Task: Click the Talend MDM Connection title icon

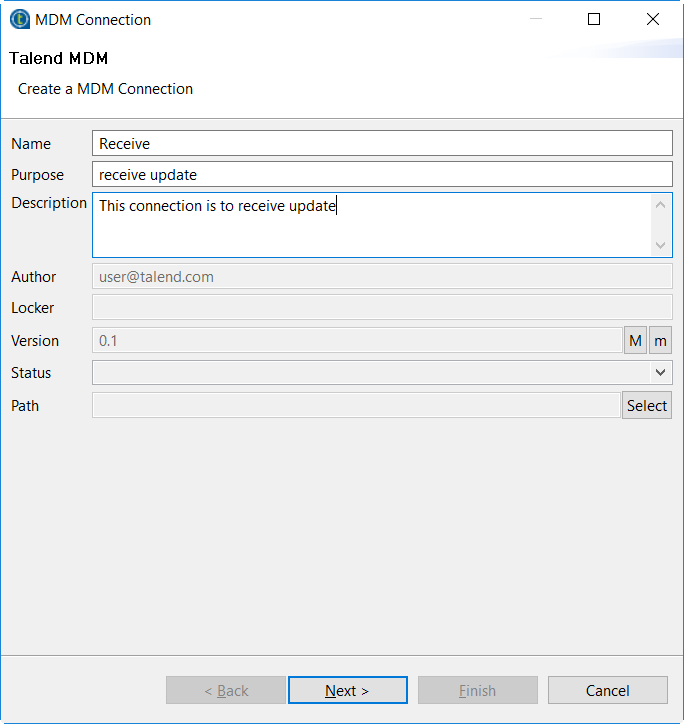Action: pos(19,19)
